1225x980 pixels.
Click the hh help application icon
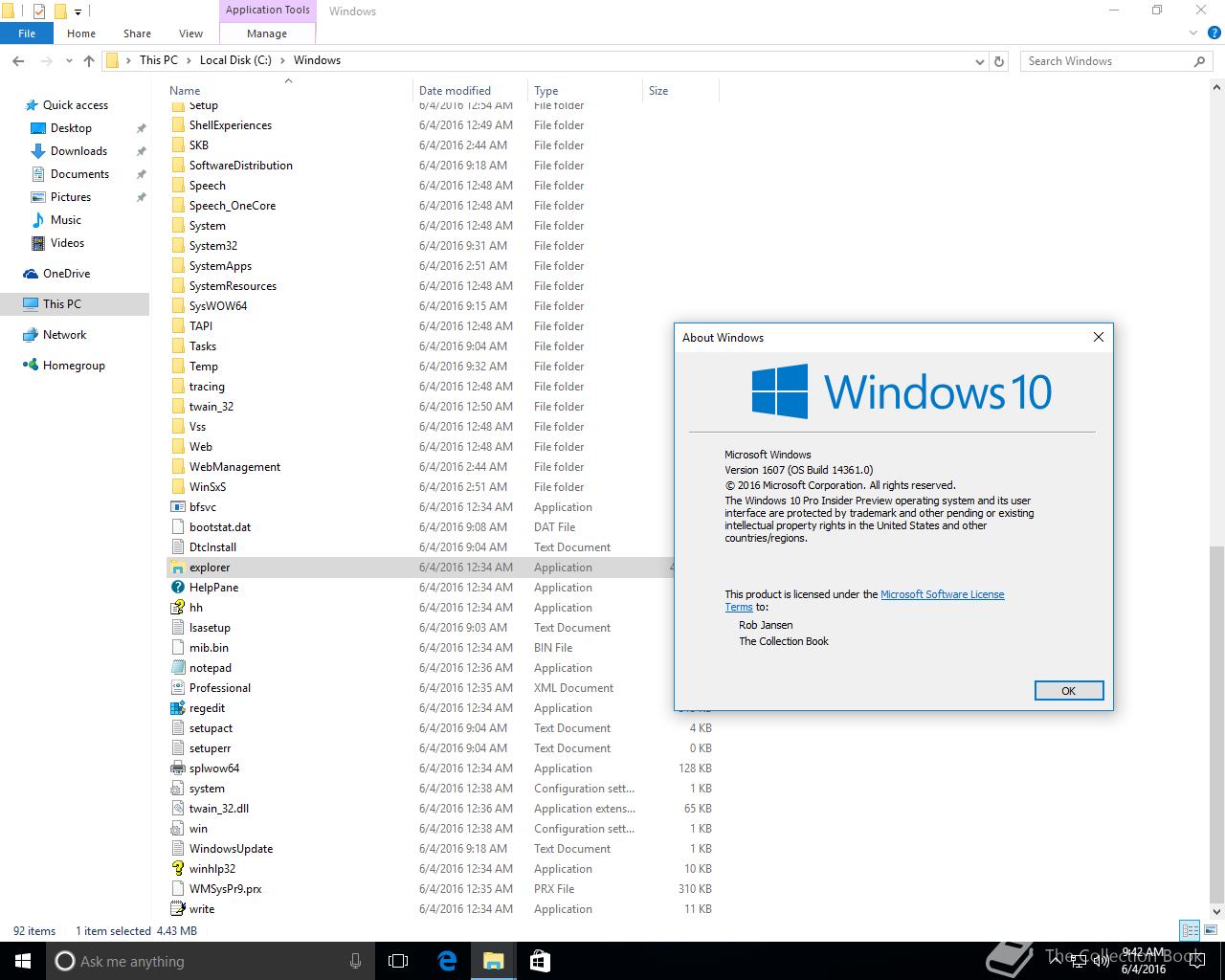(x=177, y=608)
